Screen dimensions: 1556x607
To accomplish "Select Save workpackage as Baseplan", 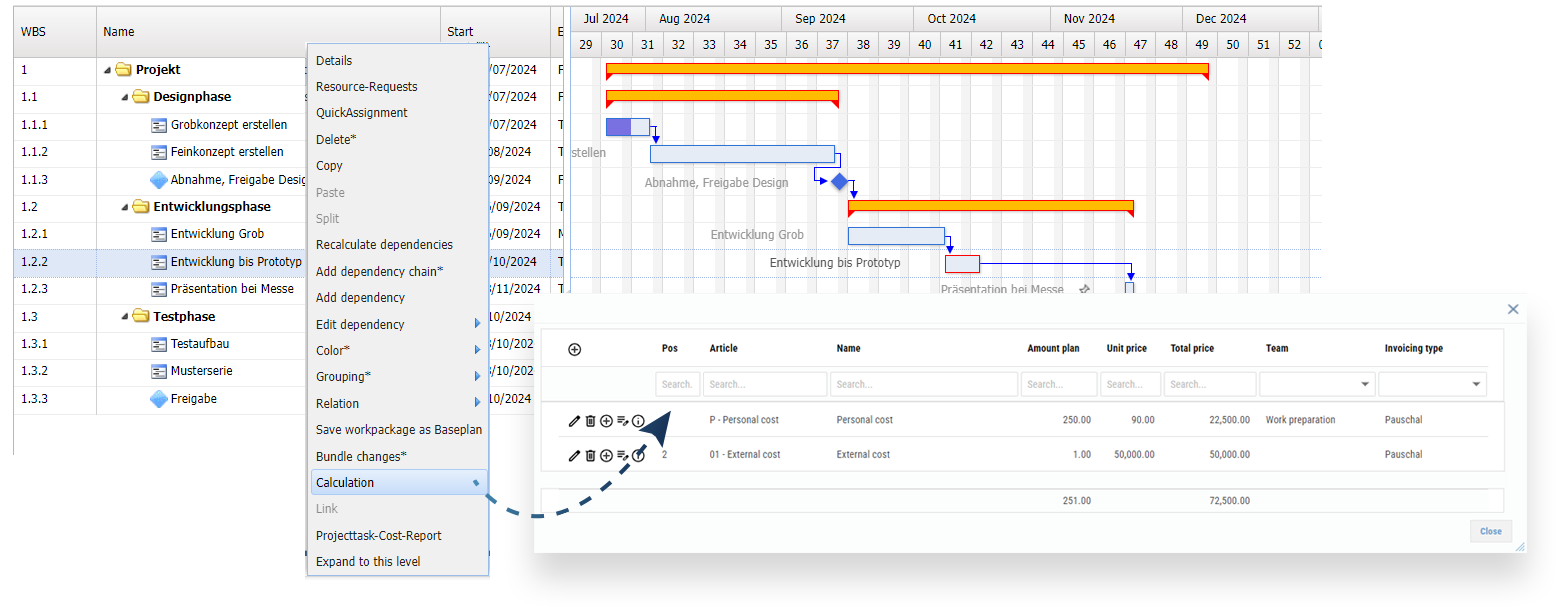I will (x=399, y=430).
